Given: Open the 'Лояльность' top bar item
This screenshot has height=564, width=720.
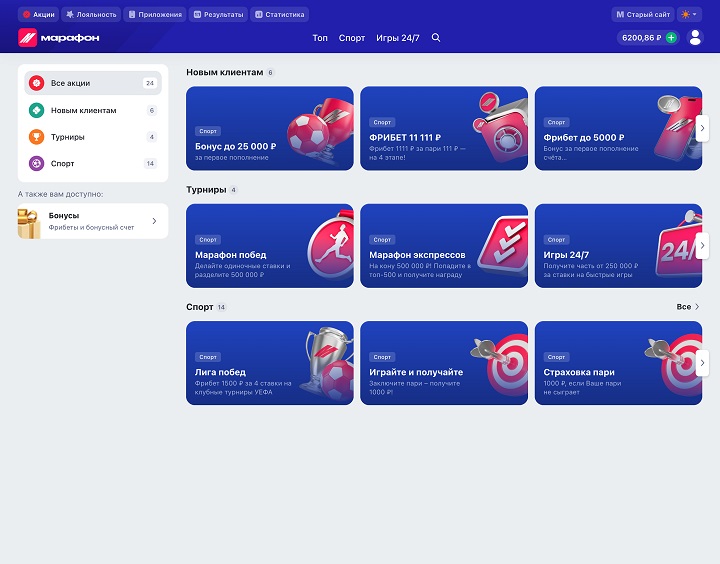Looking at the screenshot, I should coord(91,15).
